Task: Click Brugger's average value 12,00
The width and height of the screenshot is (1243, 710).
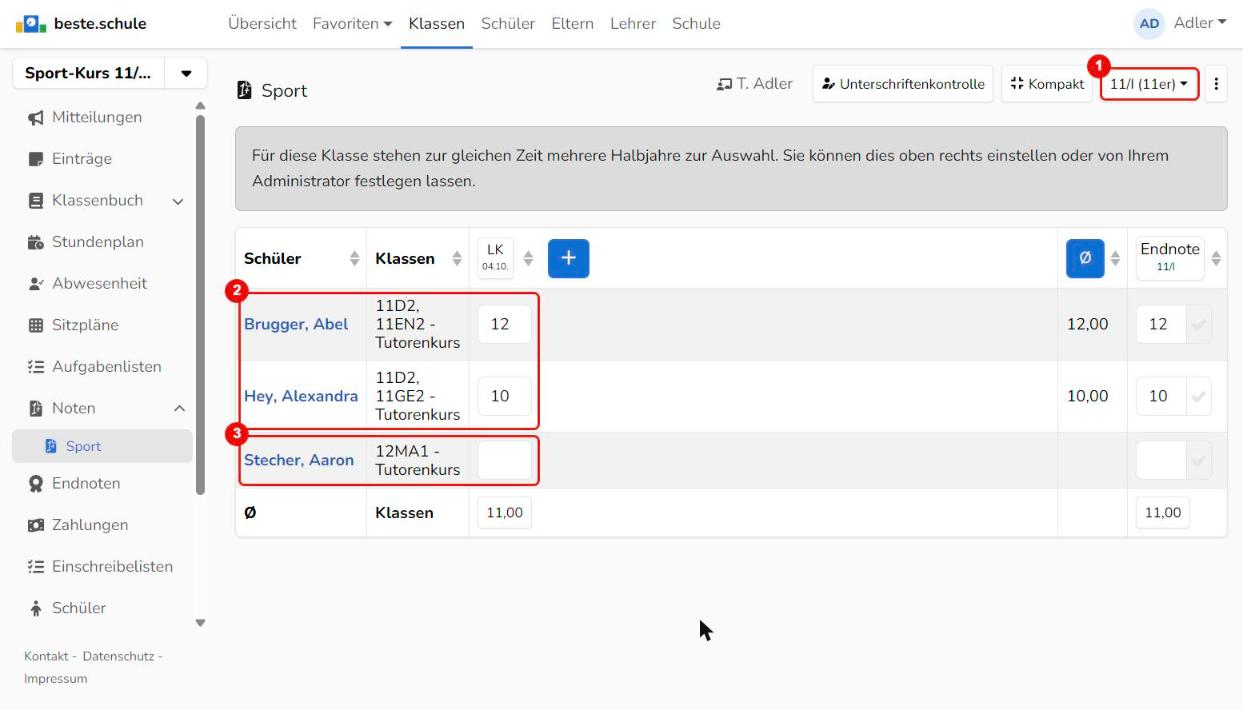Action: (x=1087, y=324)
